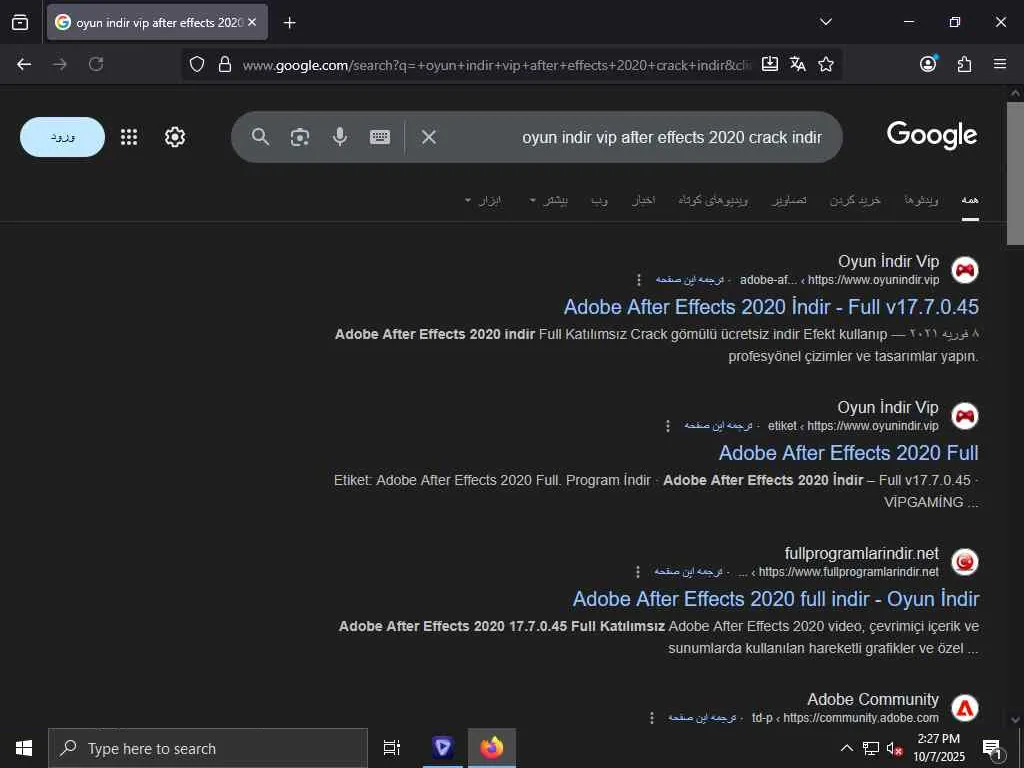The height and width of the screenshot is (768, 1024).
Task: Open 'Adobe After Effects 2020 full indir - Oyun İndir' result
Action: point(776,599)
